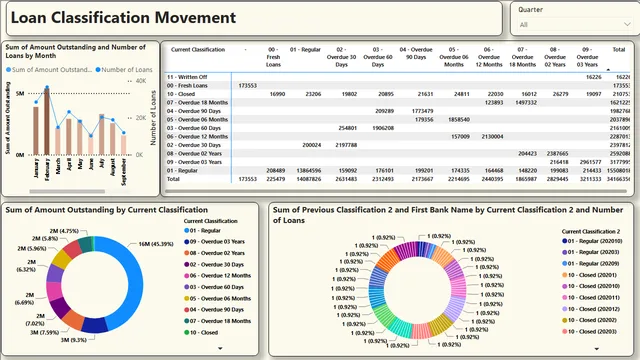This screenshot has height=360, width=640.
Task: Click Number of Loans legend item
Action: pos(124,70)
